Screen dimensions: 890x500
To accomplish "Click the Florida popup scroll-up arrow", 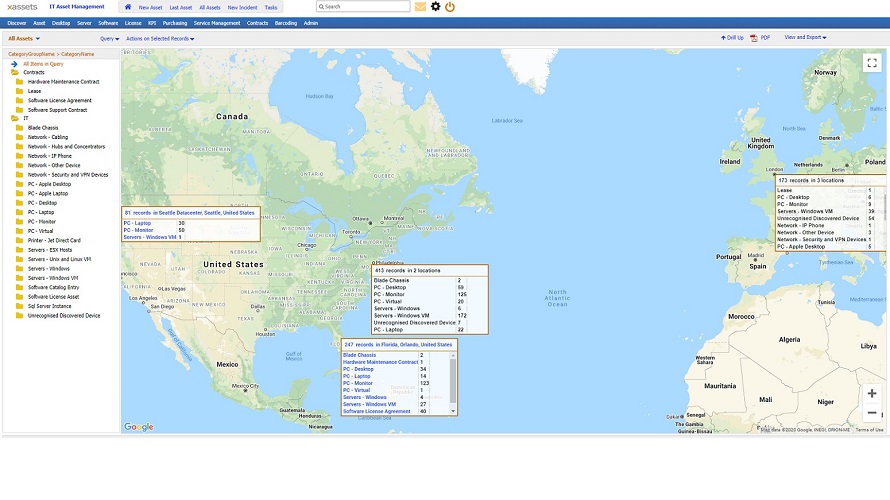I will [x=453, y=355].
